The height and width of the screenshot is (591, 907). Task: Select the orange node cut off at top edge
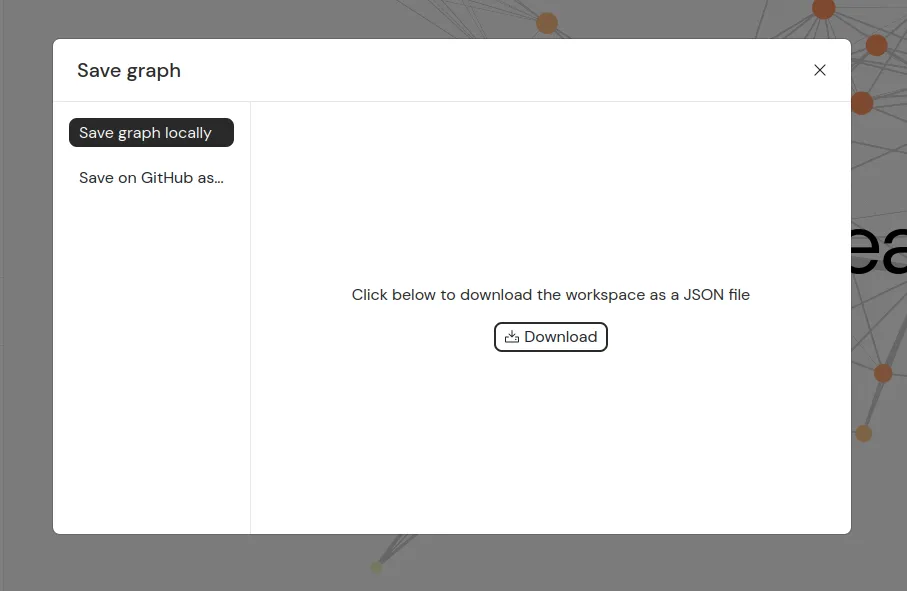click(x=823, y=8)
